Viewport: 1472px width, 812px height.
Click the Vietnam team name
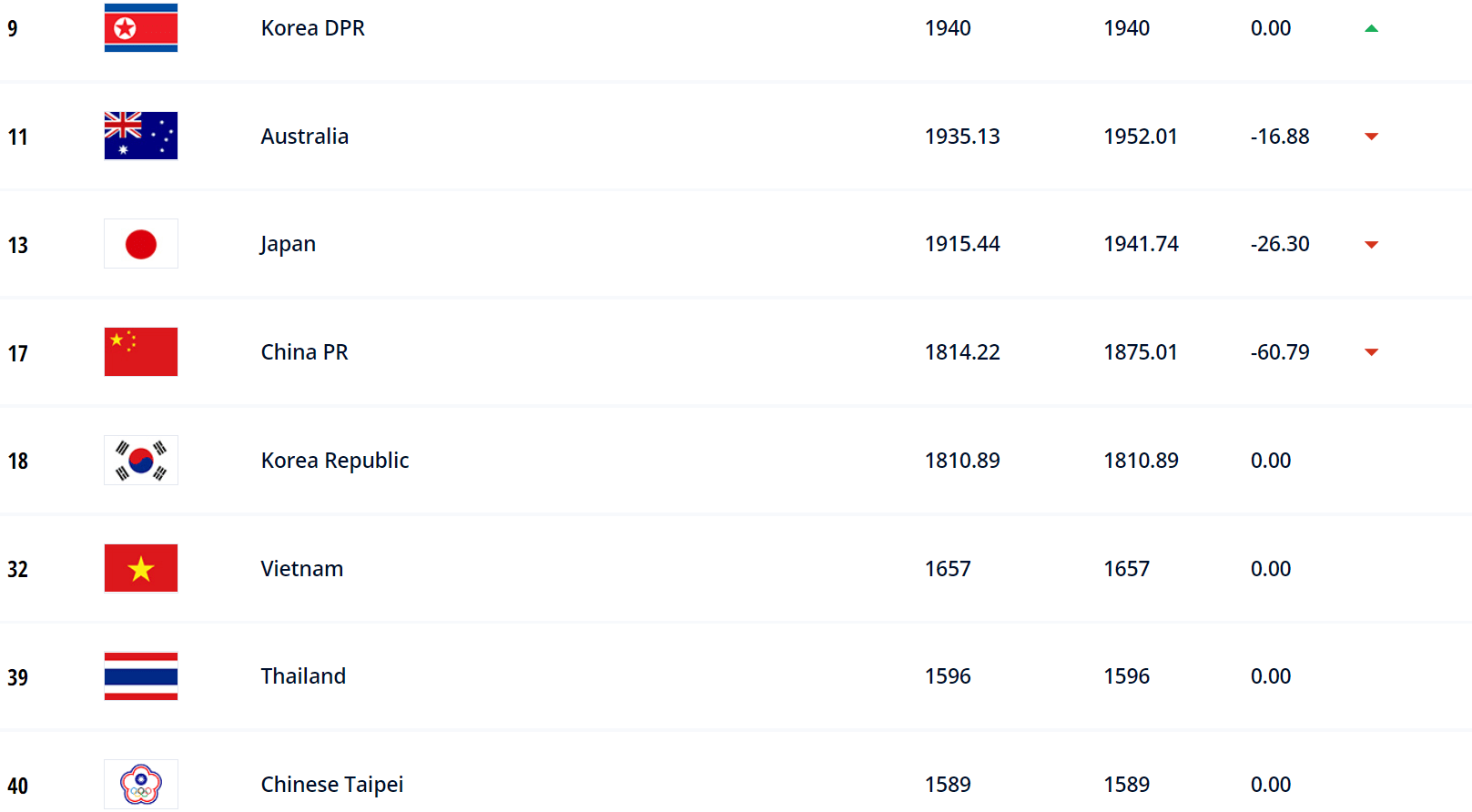[301, 569]
